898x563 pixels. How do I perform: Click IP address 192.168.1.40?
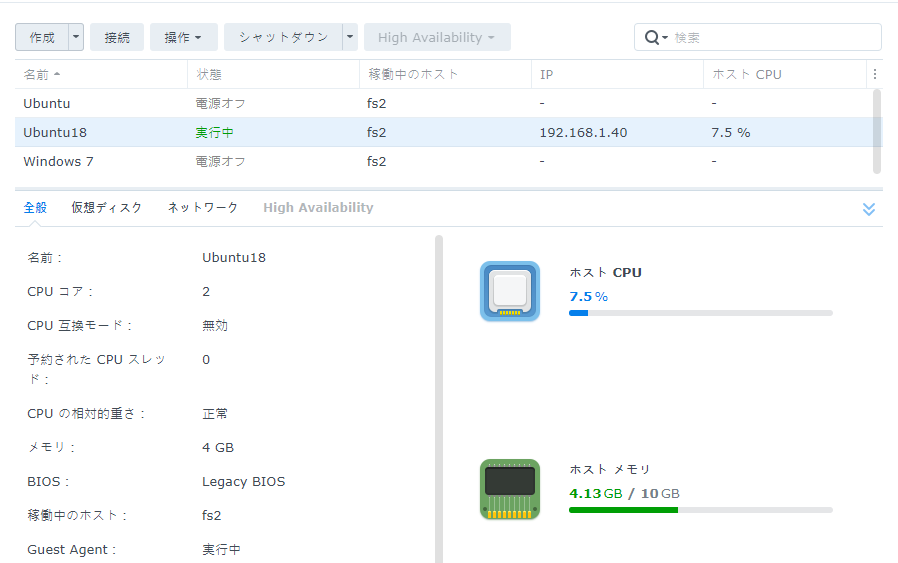click(583, 133)
